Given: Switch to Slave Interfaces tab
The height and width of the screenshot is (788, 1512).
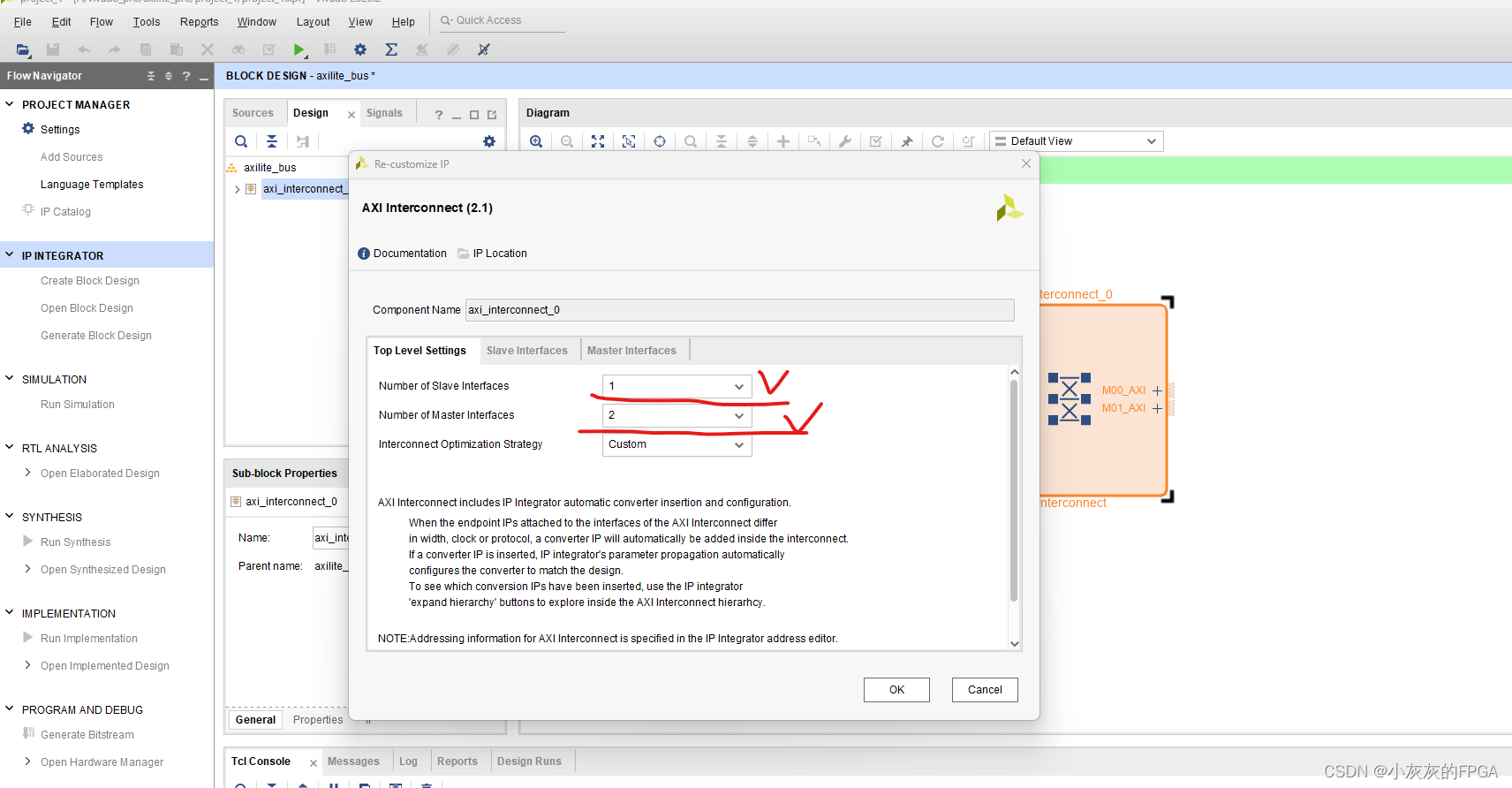Looking at the screenshot, I should pyautogui.click(x=527, y=351).
